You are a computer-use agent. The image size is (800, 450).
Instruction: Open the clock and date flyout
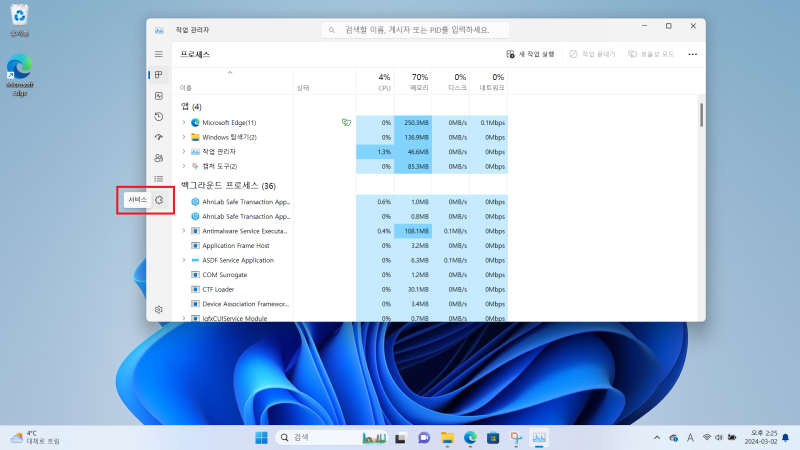pos(761,438)
